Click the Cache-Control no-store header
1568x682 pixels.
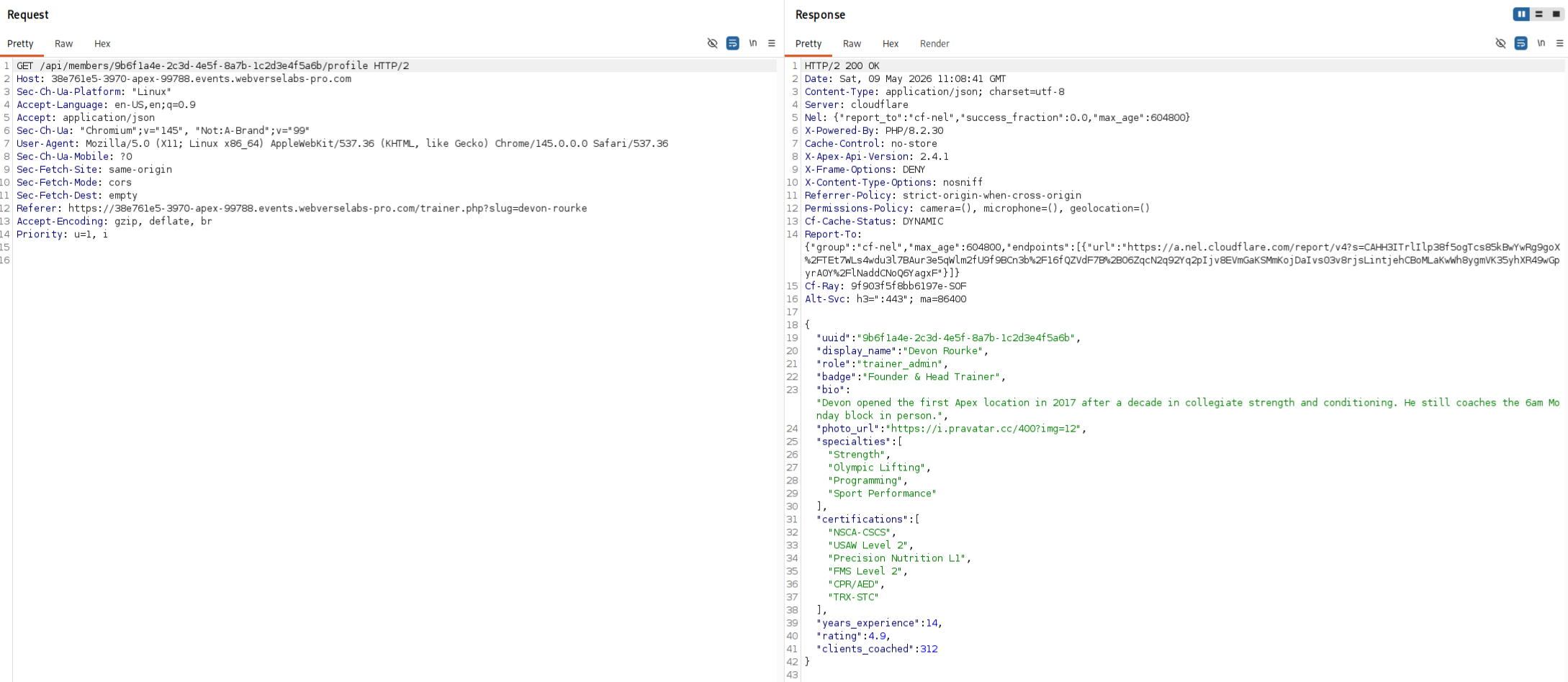[871, 143]
